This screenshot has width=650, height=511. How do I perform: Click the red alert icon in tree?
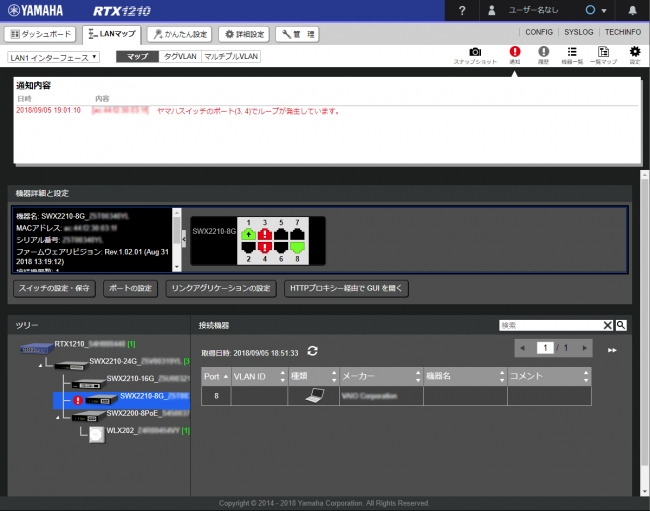tap(78, 400)
